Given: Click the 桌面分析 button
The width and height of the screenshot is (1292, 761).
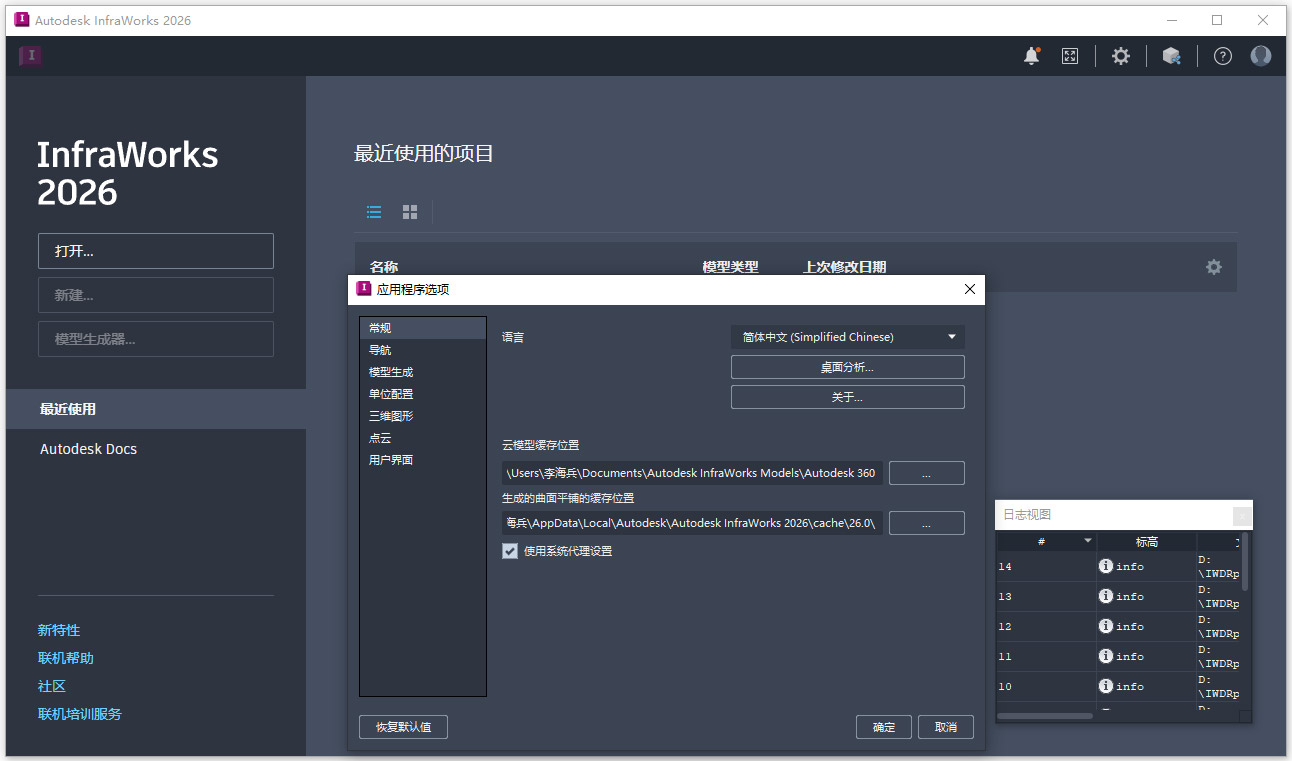Looking at the screenshot, I should pyautogui.click(x=847, y=367).
